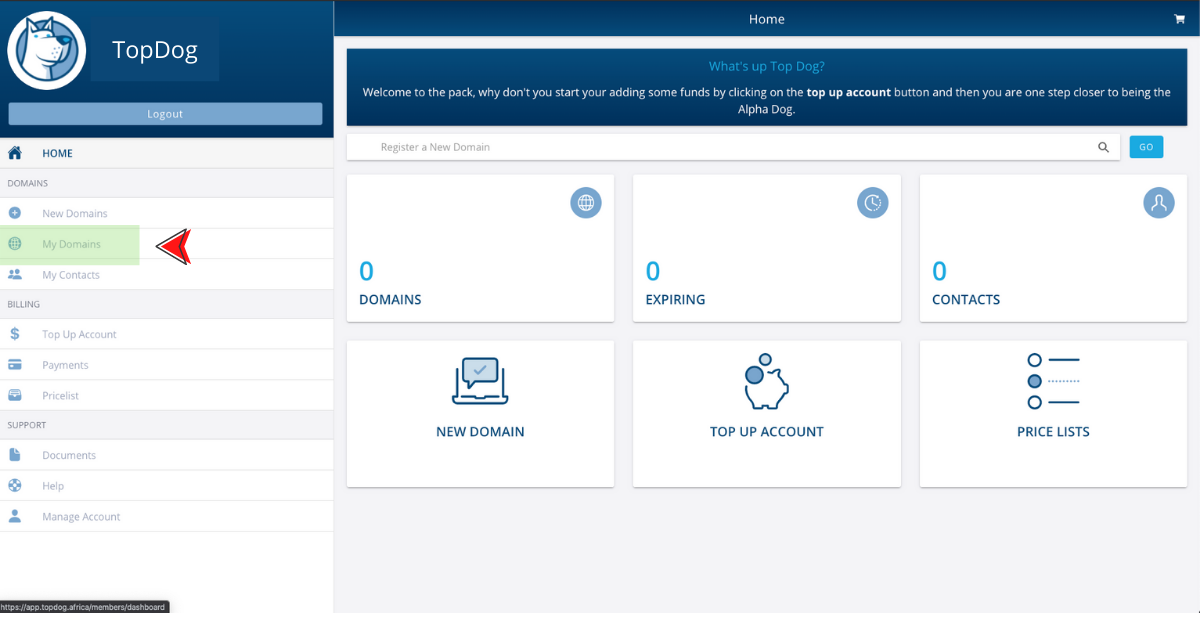The height and width of the screenshot is (628, 1200).
Task: Go to My Domains in sidebar
Action: [166, 244]
